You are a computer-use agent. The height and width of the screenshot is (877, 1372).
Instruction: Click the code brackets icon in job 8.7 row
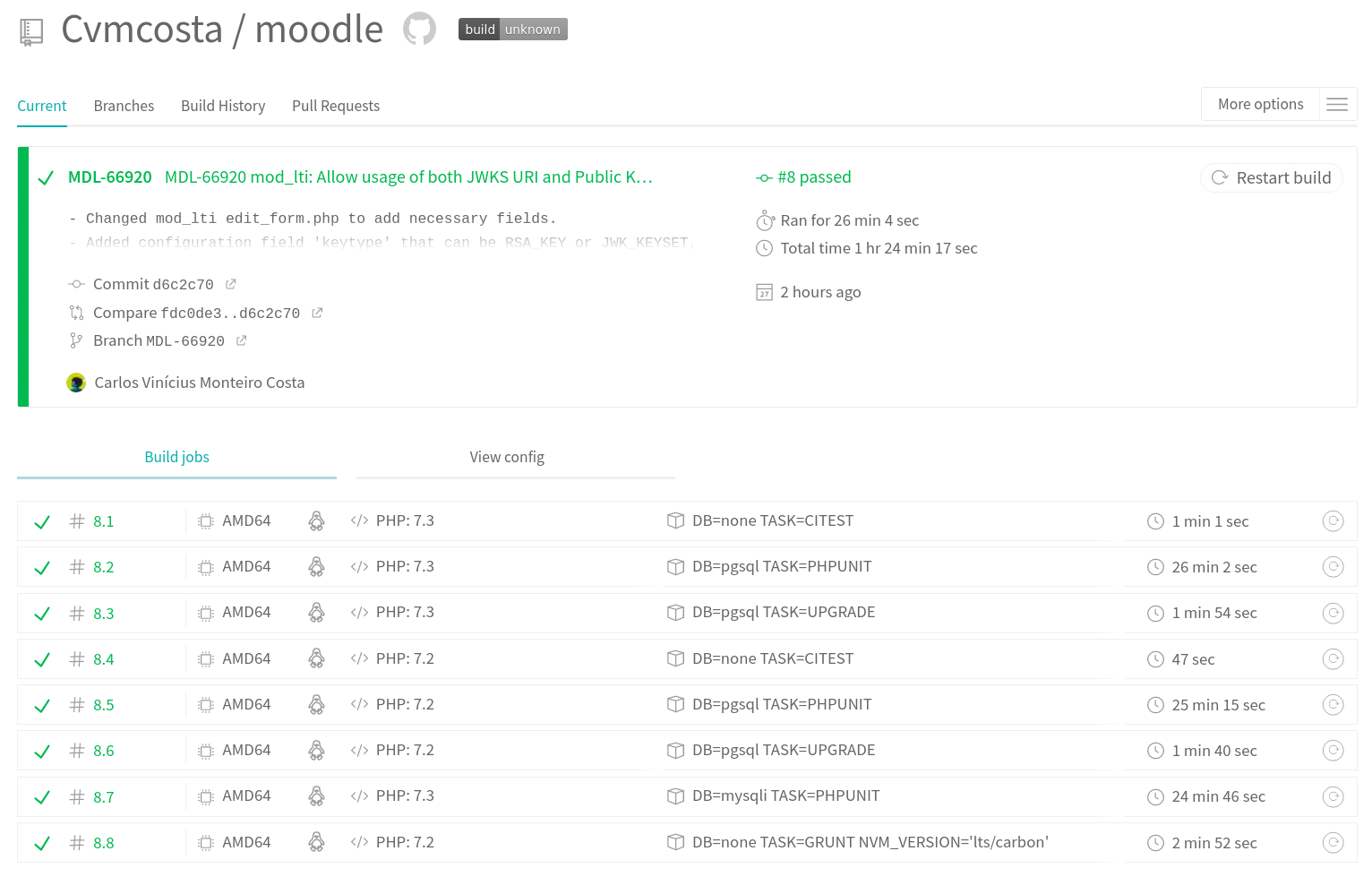point(360,796)
